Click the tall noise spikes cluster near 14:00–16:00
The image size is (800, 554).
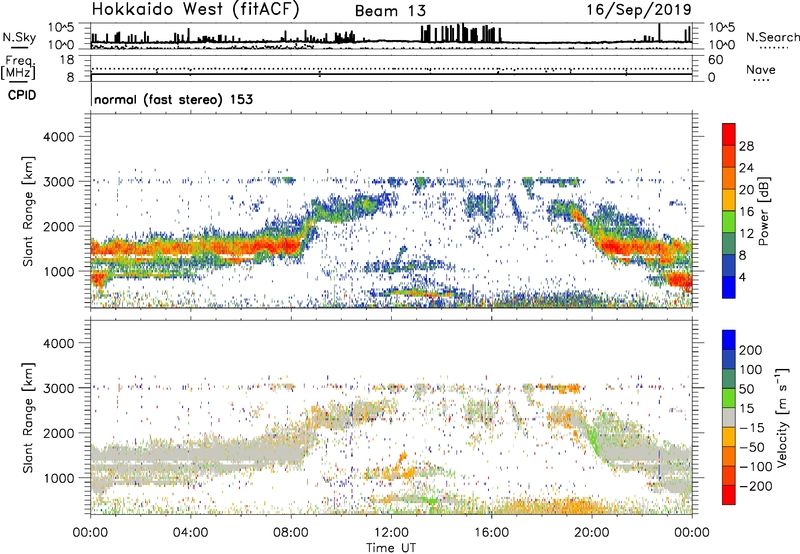pos(461,33)
